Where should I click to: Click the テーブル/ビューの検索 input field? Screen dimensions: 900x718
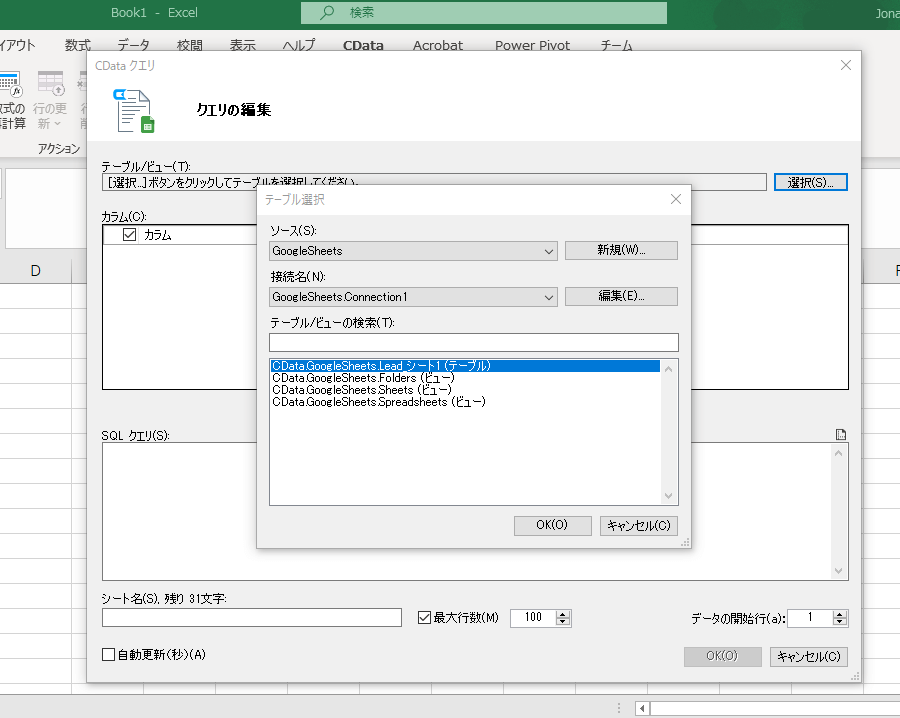(x=474, y=343)
